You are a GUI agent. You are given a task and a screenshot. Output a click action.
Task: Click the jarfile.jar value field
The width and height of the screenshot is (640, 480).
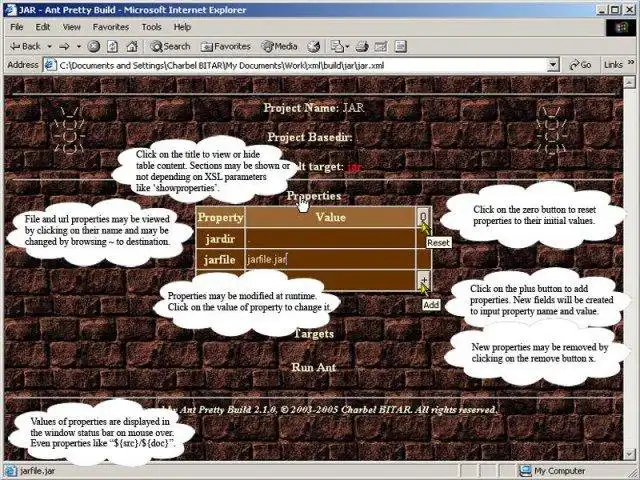tap(330, 259)
